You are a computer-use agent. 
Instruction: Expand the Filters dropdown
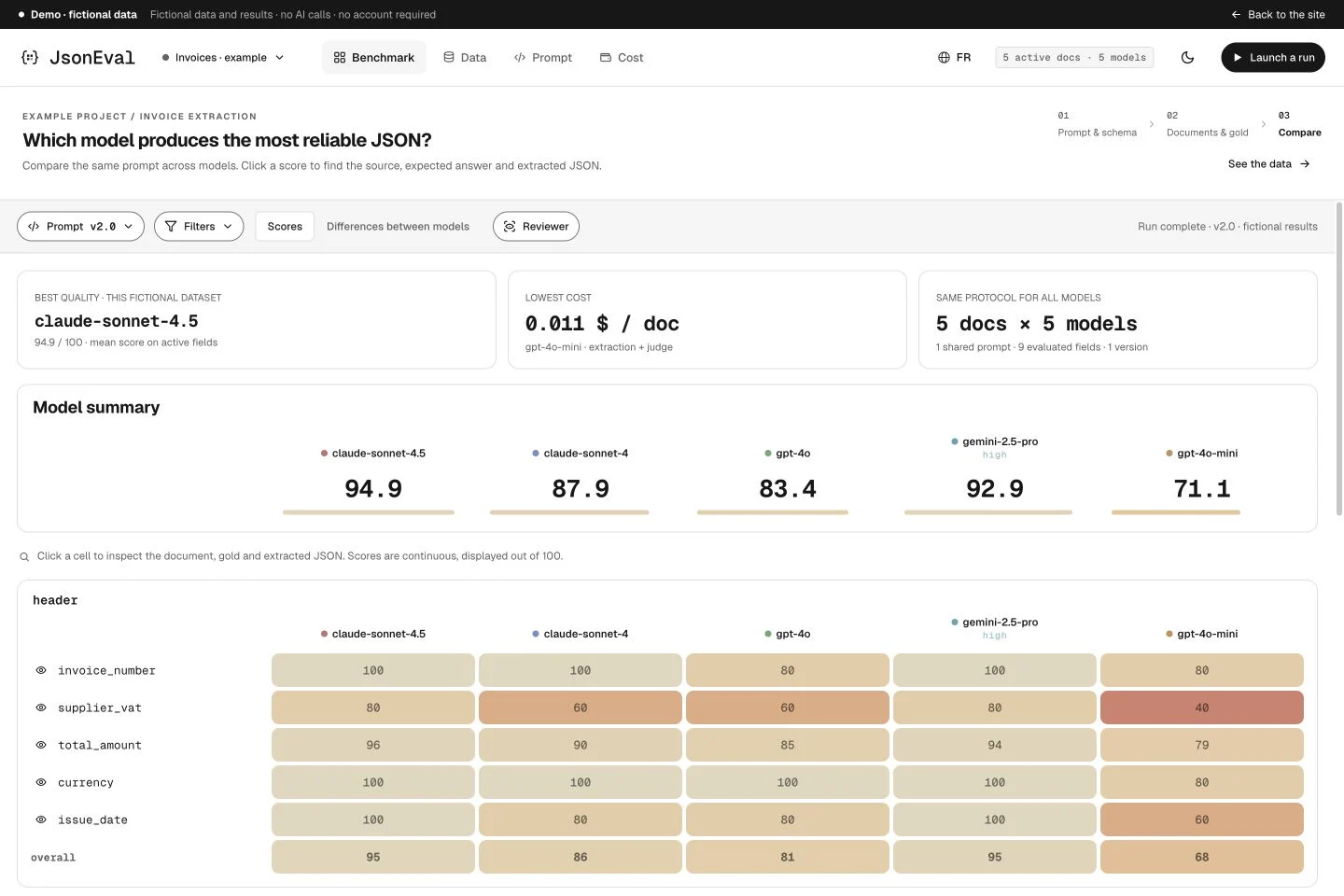pos(199,227)
